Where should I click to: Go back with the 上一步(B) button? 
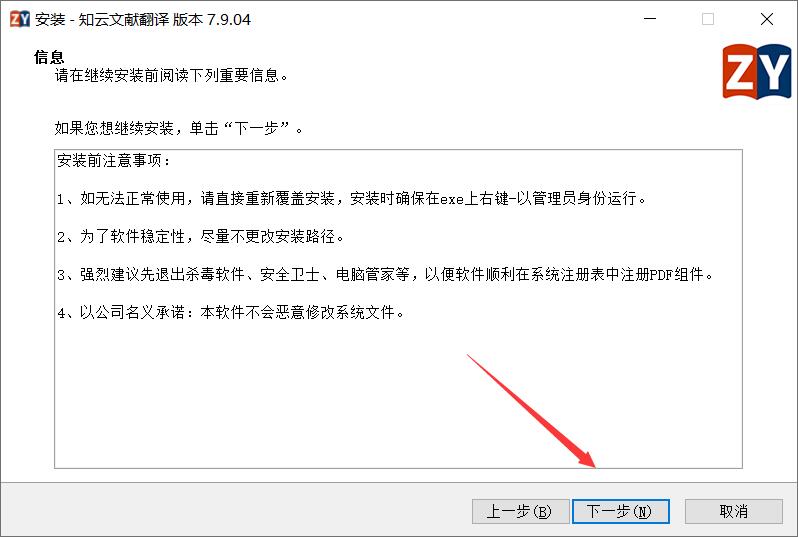click(520, 511)
